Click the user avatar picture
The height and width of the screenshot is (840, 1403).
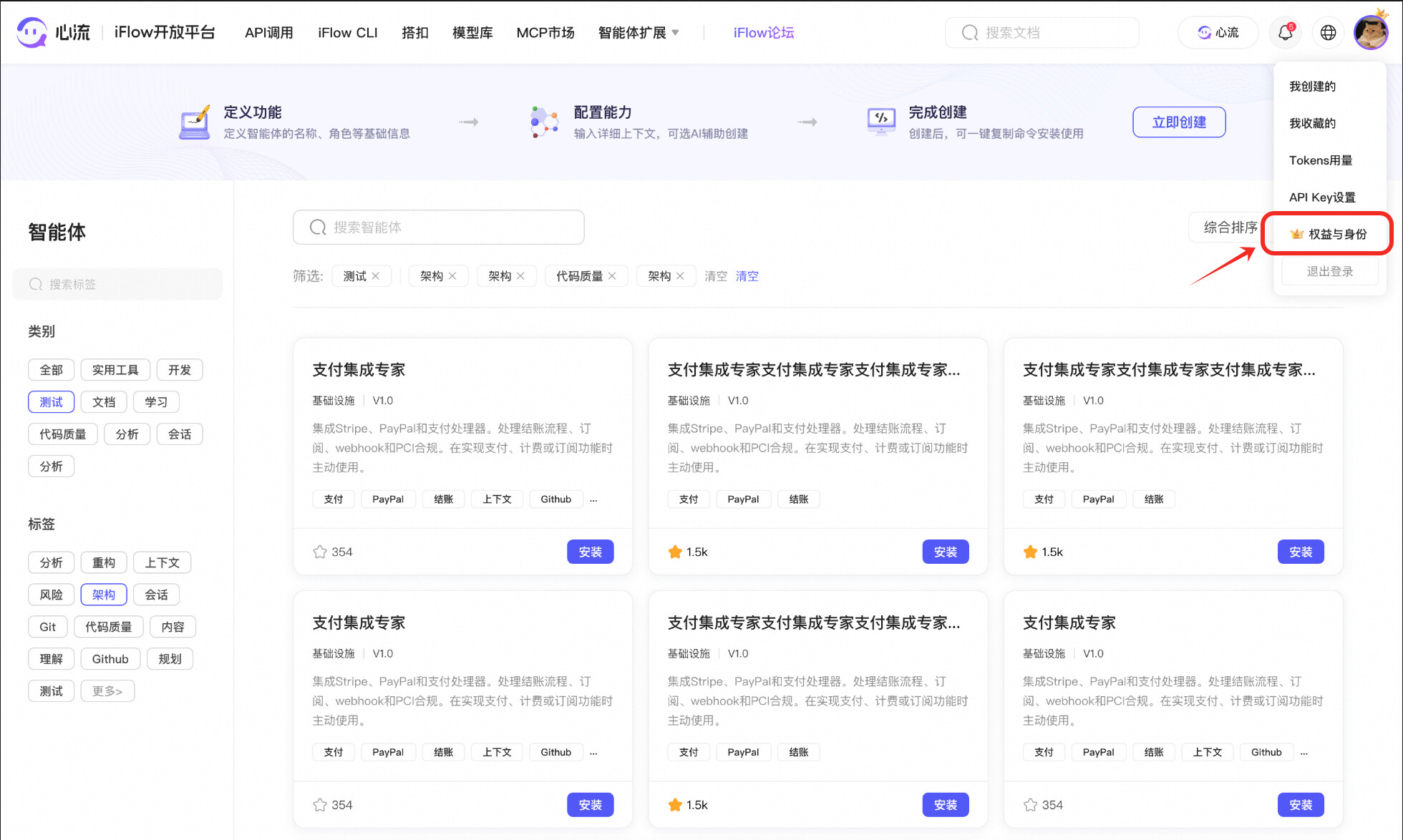click(x=1370, y=33)
